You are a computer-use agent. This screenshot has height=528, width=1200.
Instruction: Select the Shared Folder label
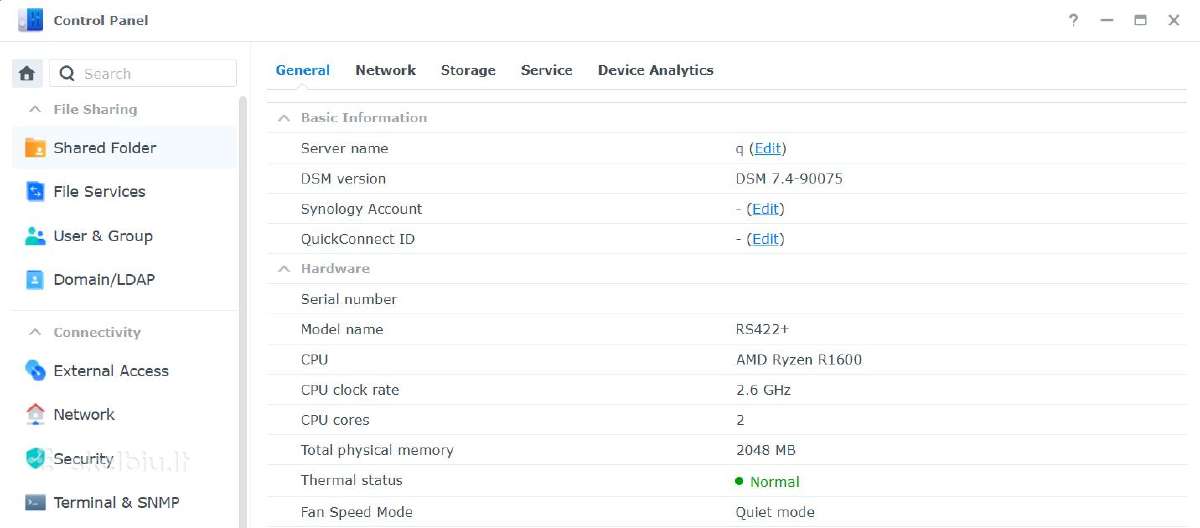click(105, 148)
